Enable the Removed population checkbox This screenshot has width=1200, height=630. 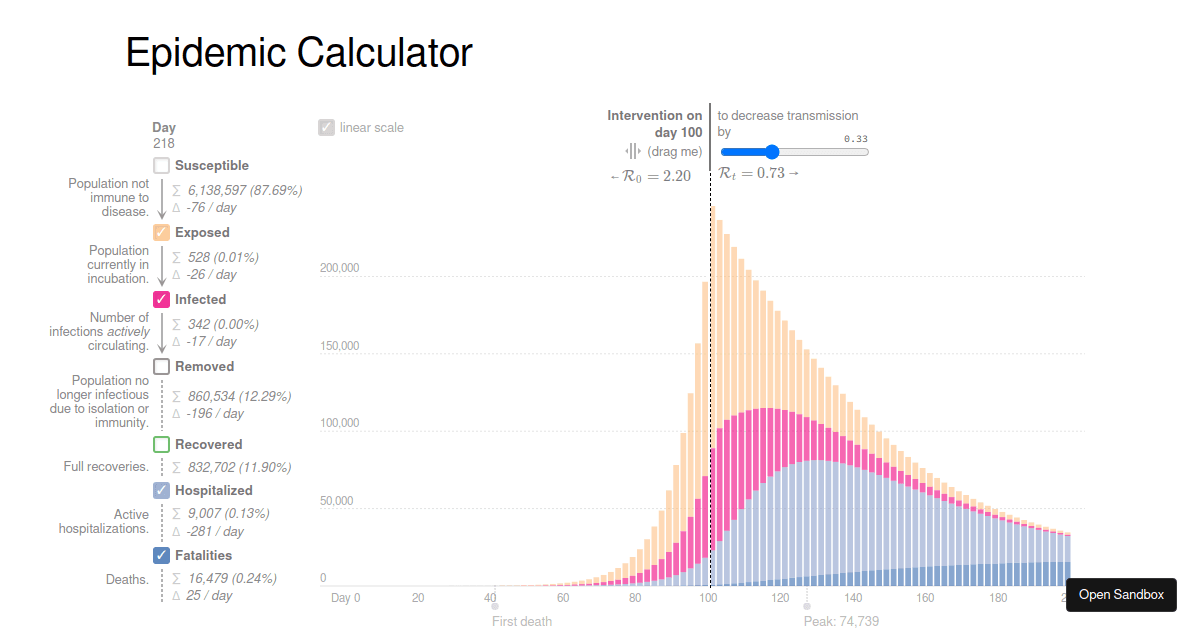point(161,367)
